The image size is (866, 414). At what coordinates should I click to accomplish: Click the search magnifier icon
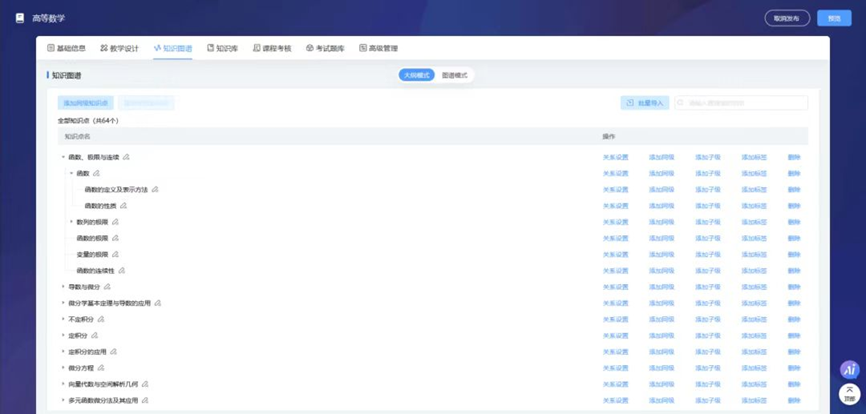(x=682, y=103)
